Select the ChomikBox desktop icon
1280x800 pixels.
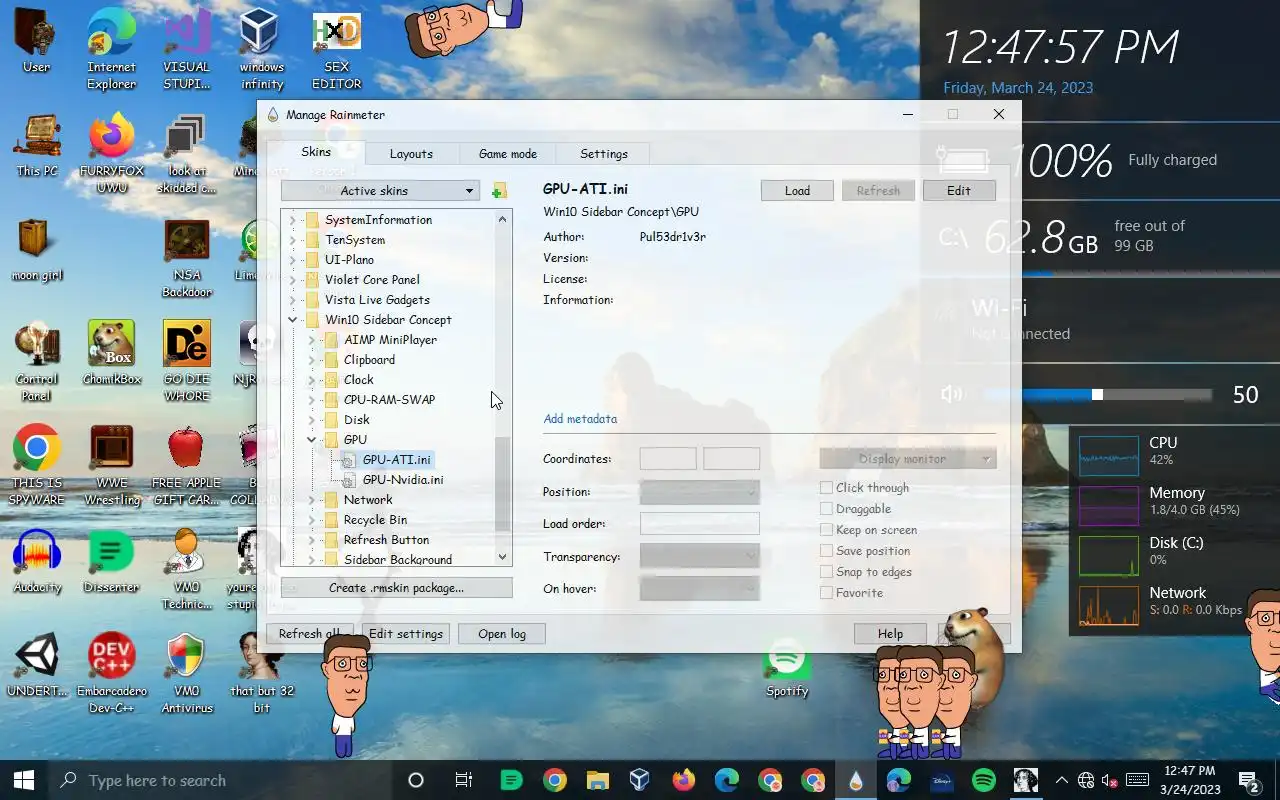(111, 353)
